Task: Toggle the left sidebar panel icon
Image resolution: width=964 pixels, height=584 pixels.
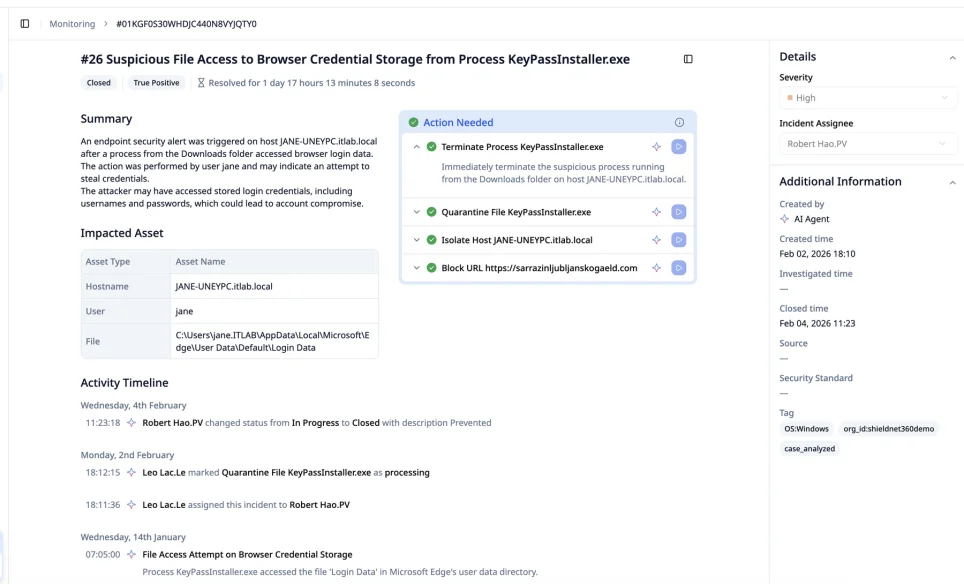Action: [25, 24]
